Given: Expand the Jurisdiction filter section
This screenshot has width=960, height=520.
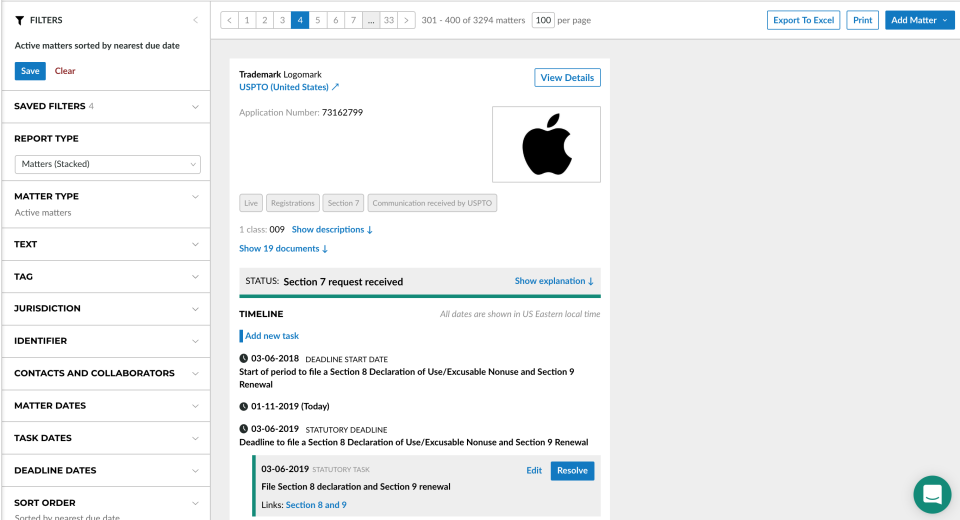Looking at the screenshot, I should tap(107, 309).
